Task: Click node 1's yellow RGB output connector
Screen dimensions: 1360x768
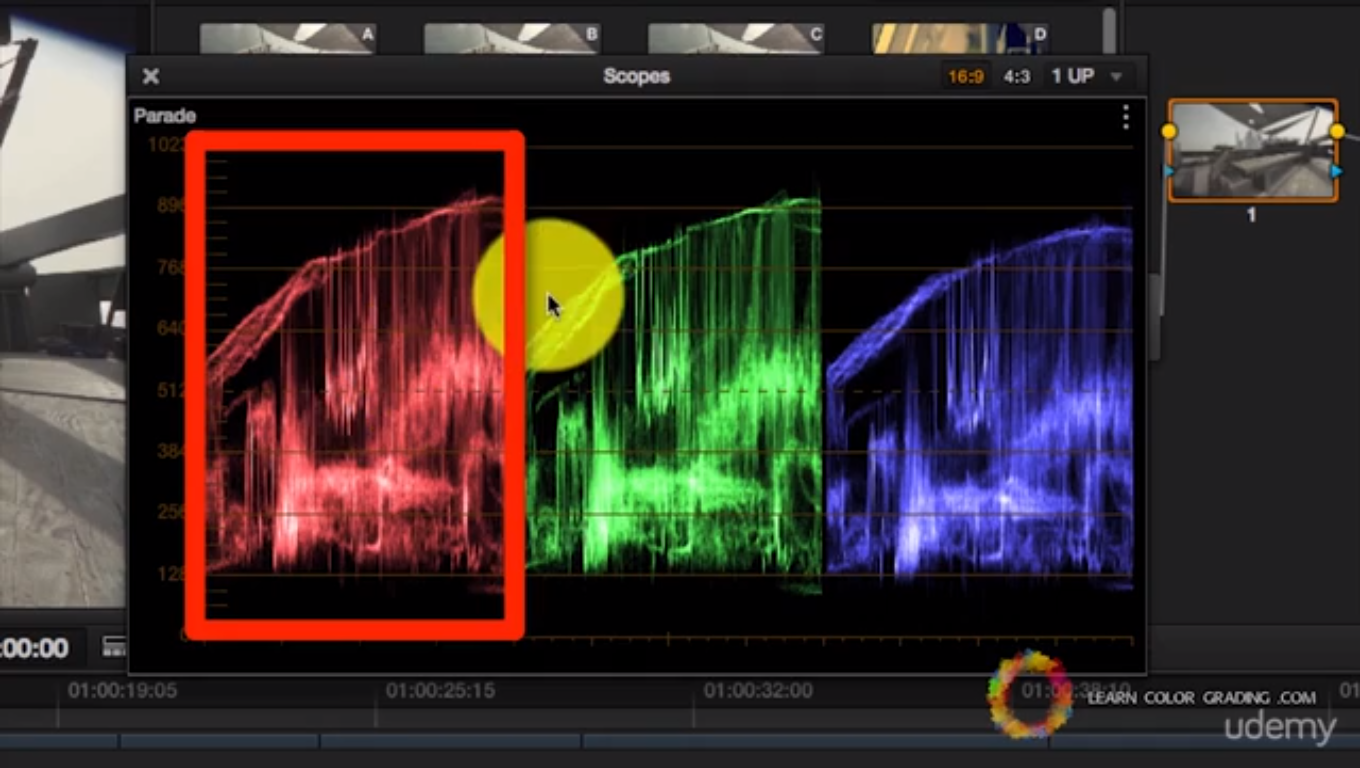Action: 1337,131
